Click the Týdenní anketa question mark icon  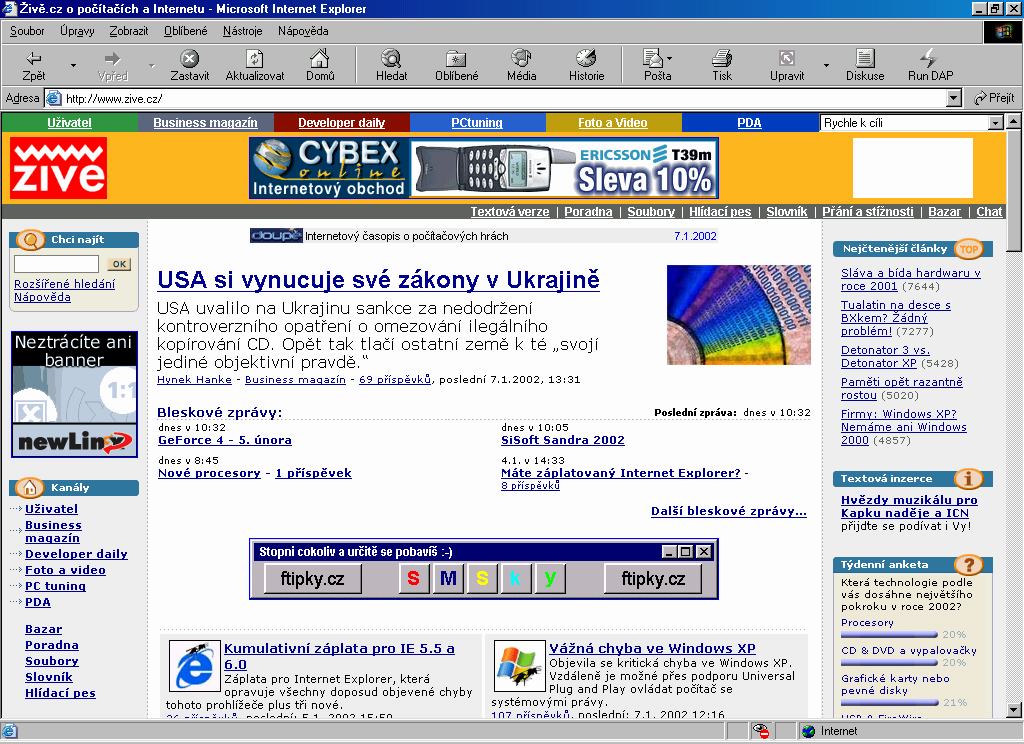pyautogui.click(x=968, y=564)
